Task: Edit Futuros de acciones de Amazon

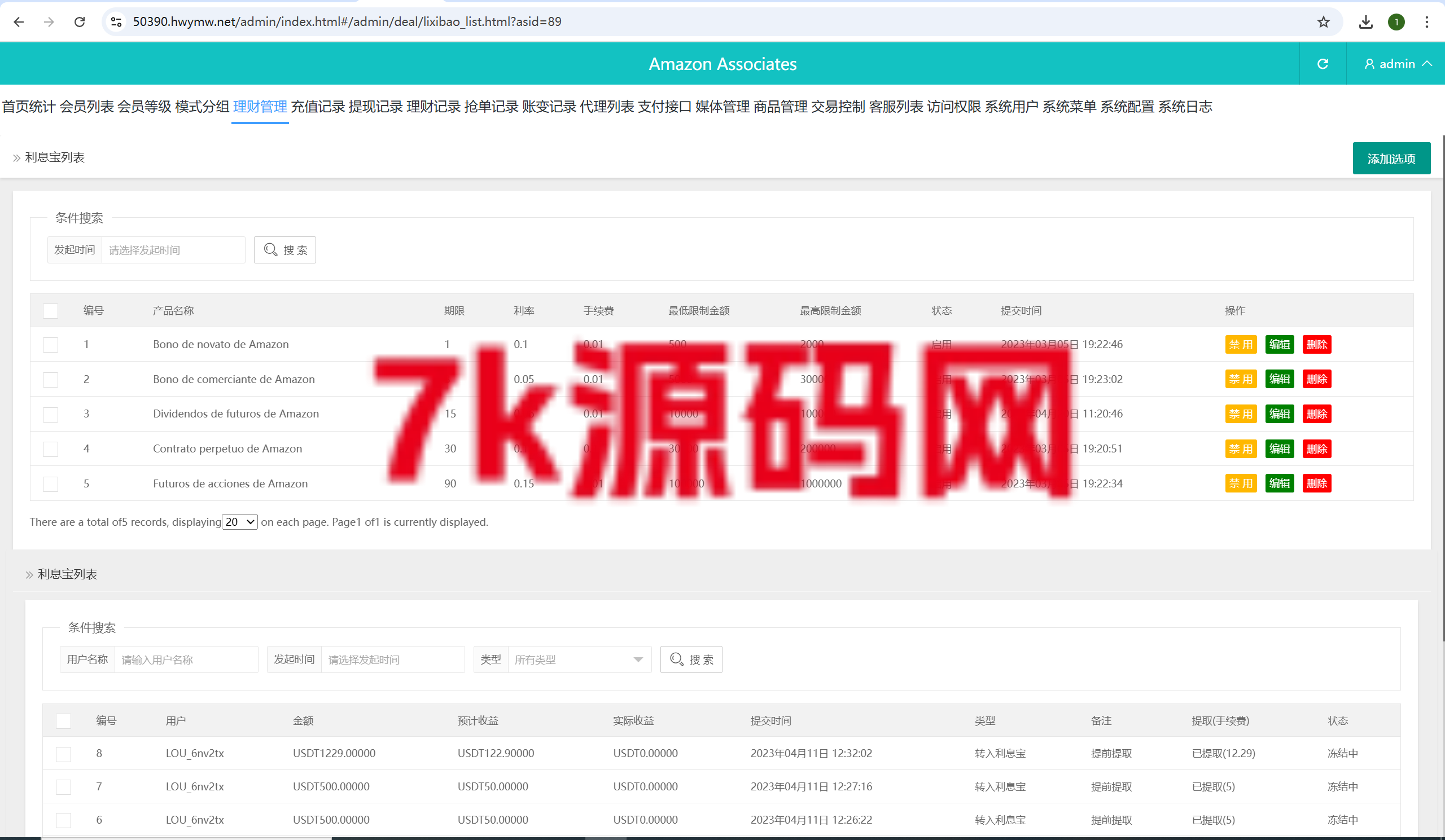Action: point(1279,483)
